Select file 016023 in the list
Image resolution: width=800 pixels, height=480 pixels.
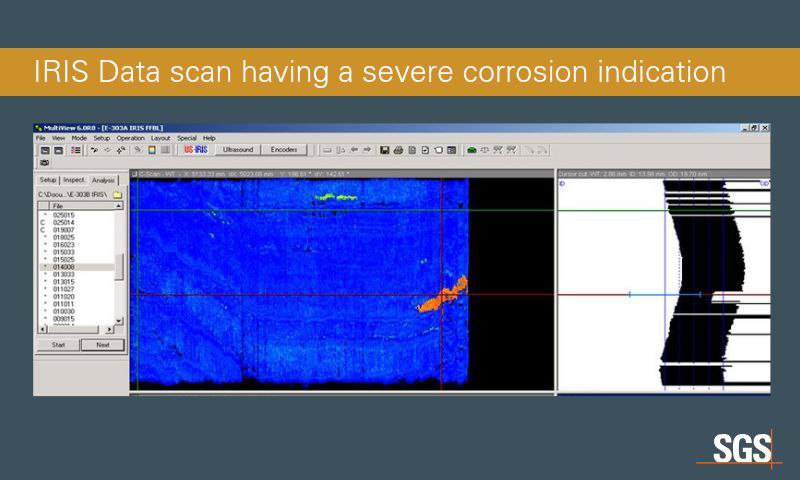[x=64, y=245]
